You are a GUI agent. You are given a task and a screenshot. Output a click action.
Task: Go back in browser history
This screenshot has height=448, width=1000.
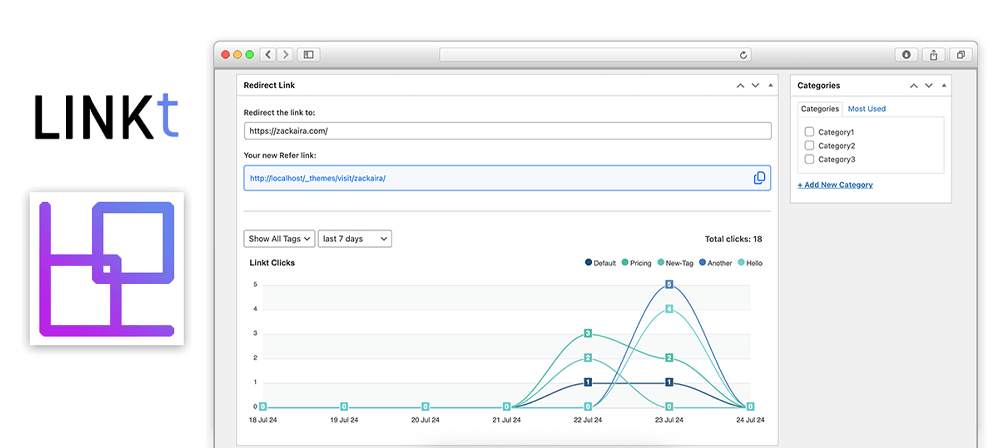pos(269,54)
